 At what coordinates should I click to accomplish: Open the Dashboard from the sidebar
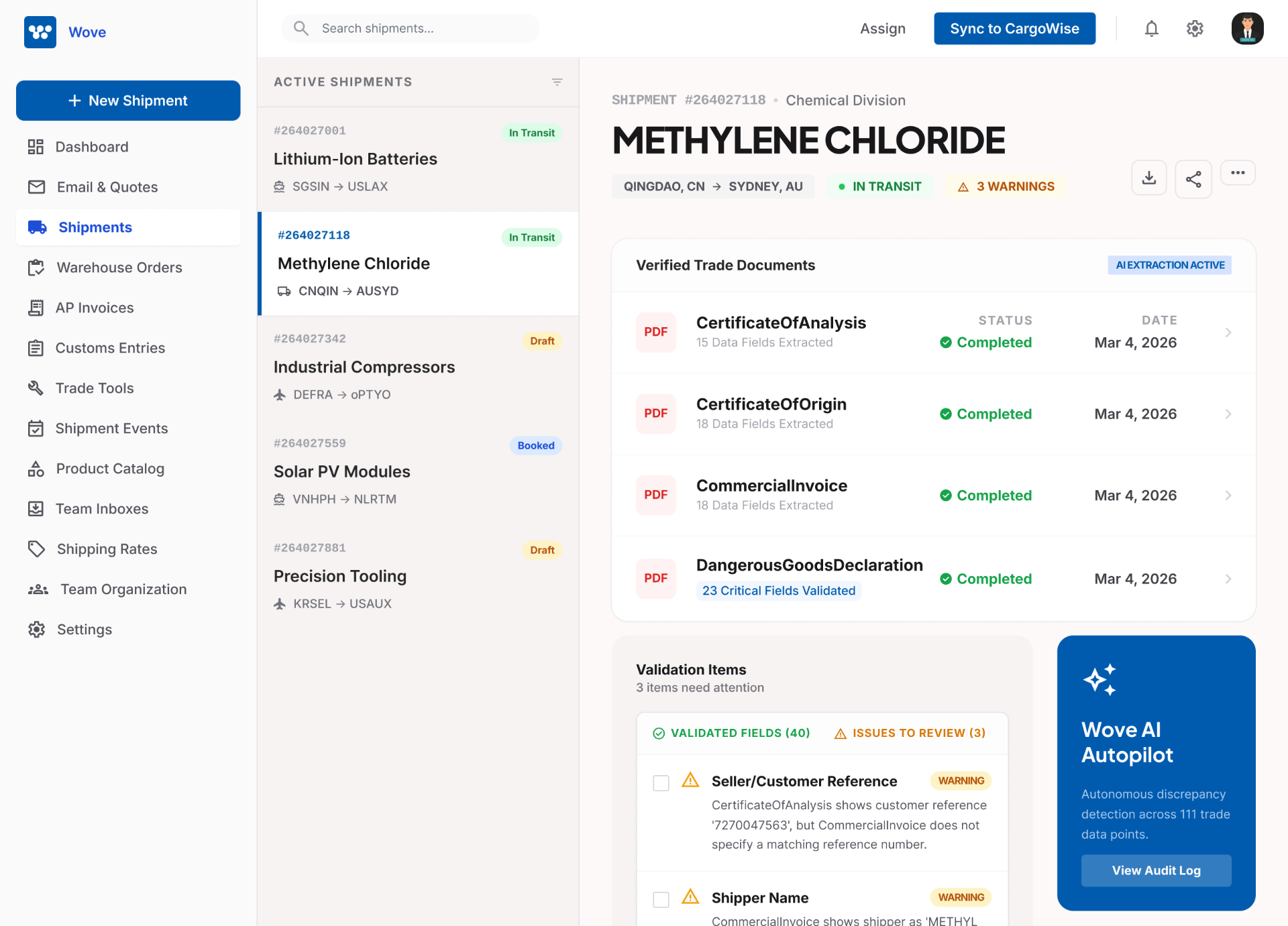point(92,147)
